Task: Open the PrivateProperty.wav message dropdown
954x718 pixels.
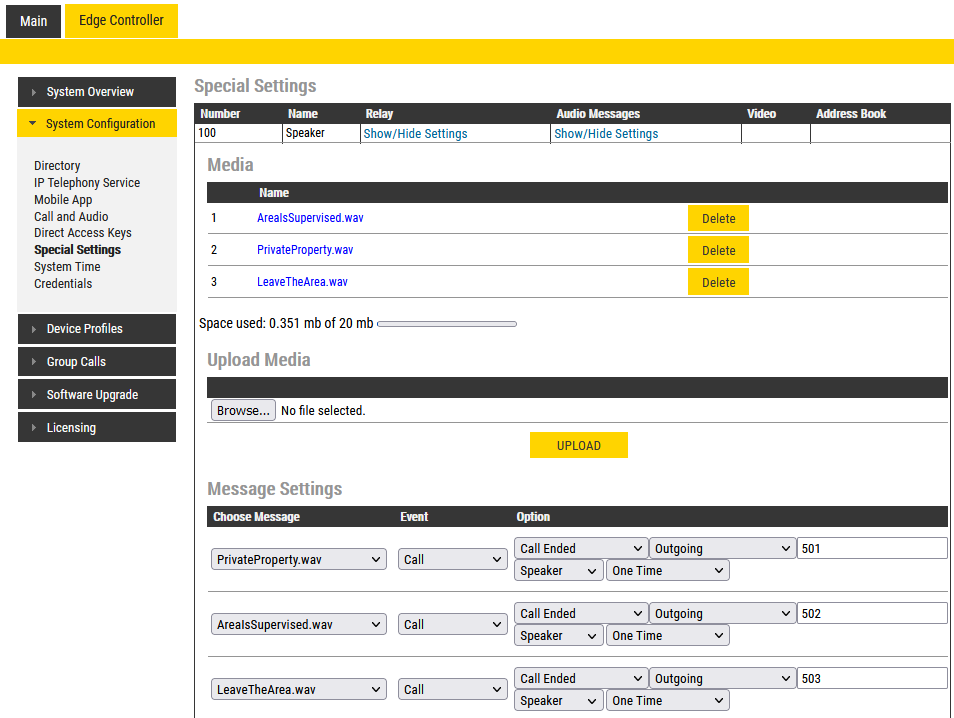Action: (298, 560)
